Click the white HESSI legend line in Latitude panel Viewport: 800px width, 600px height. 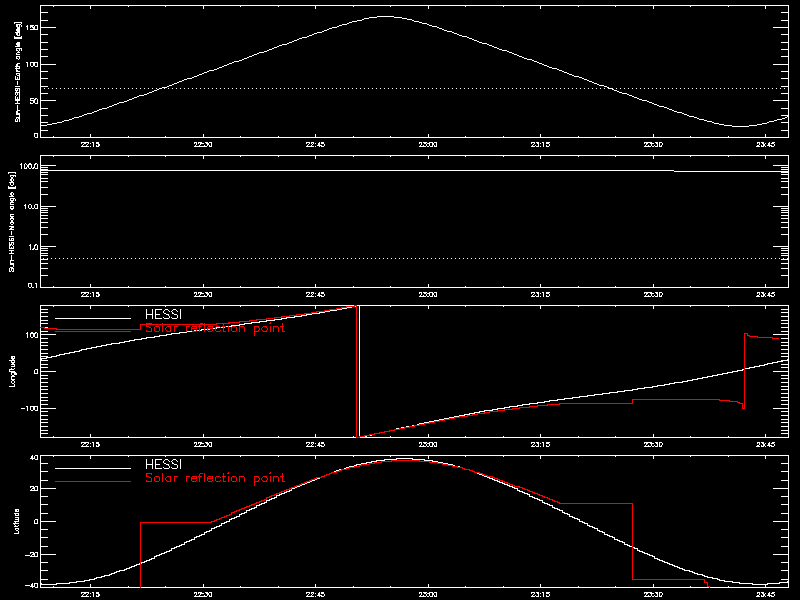click(93, 468)
